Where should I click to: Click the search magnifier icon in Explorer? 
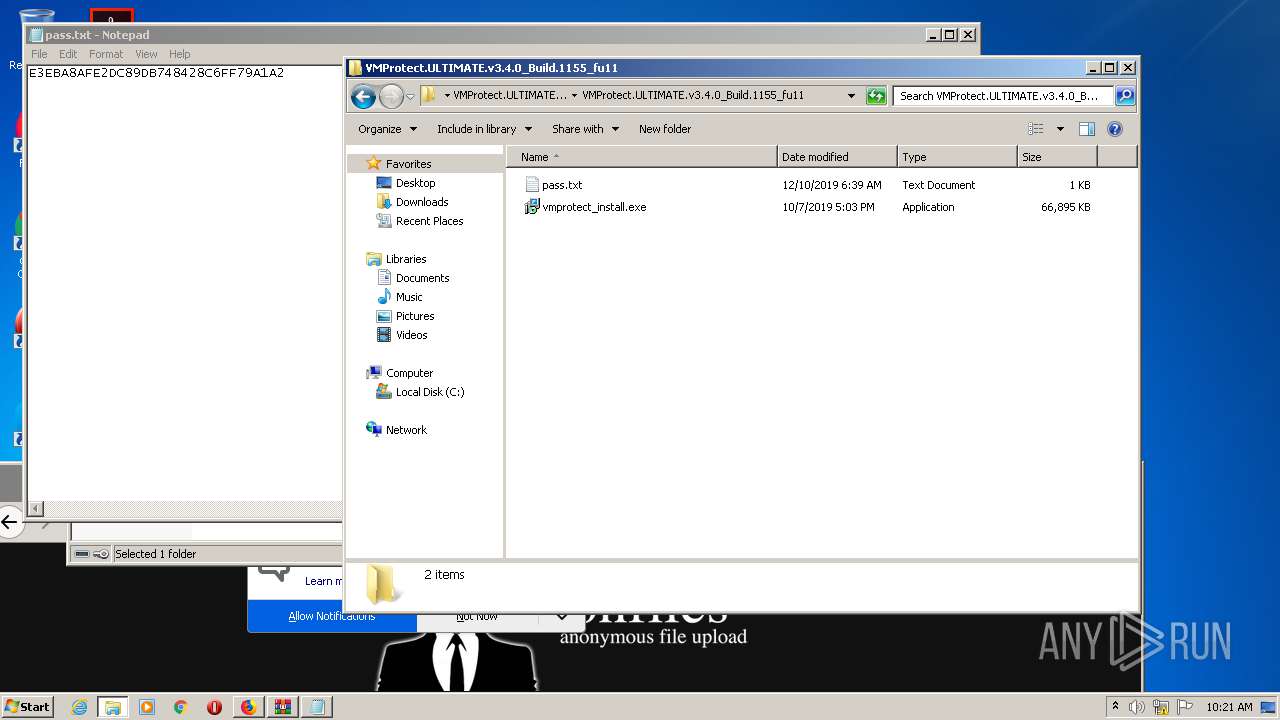[1124, 96]
